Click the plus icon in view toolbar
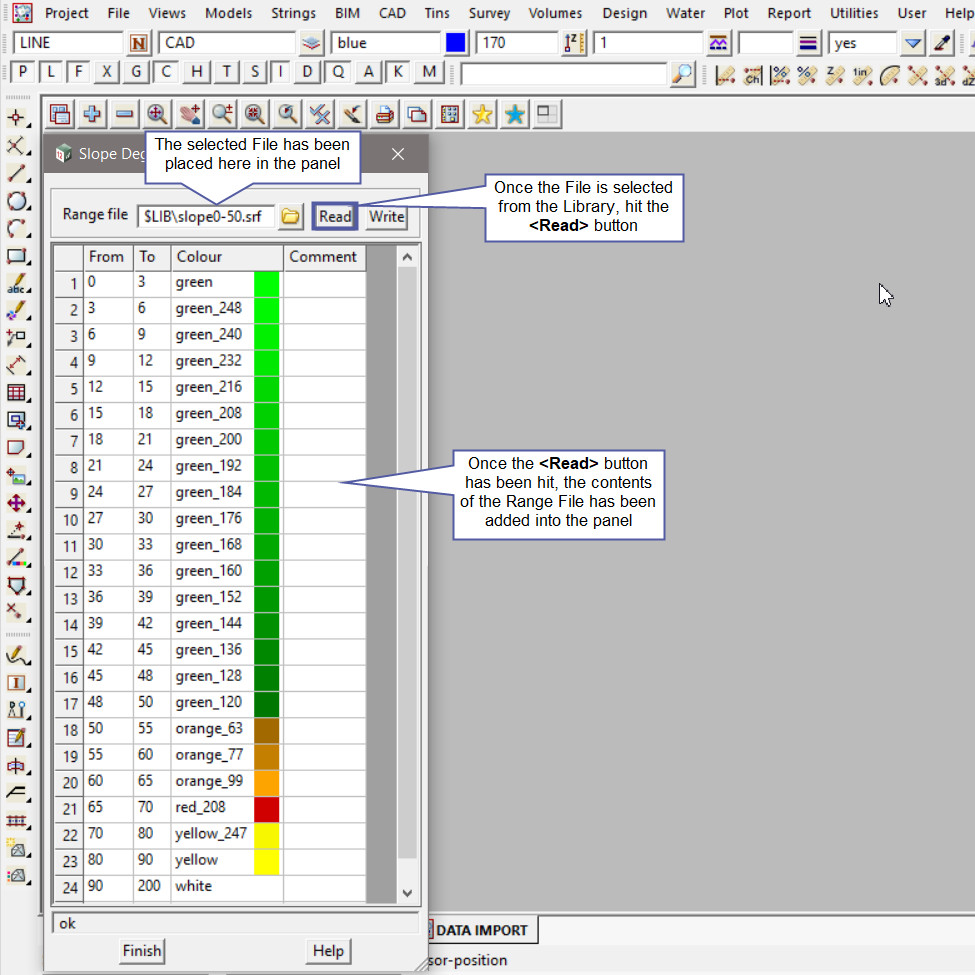The image size is (975, 975). pos(92,115)
